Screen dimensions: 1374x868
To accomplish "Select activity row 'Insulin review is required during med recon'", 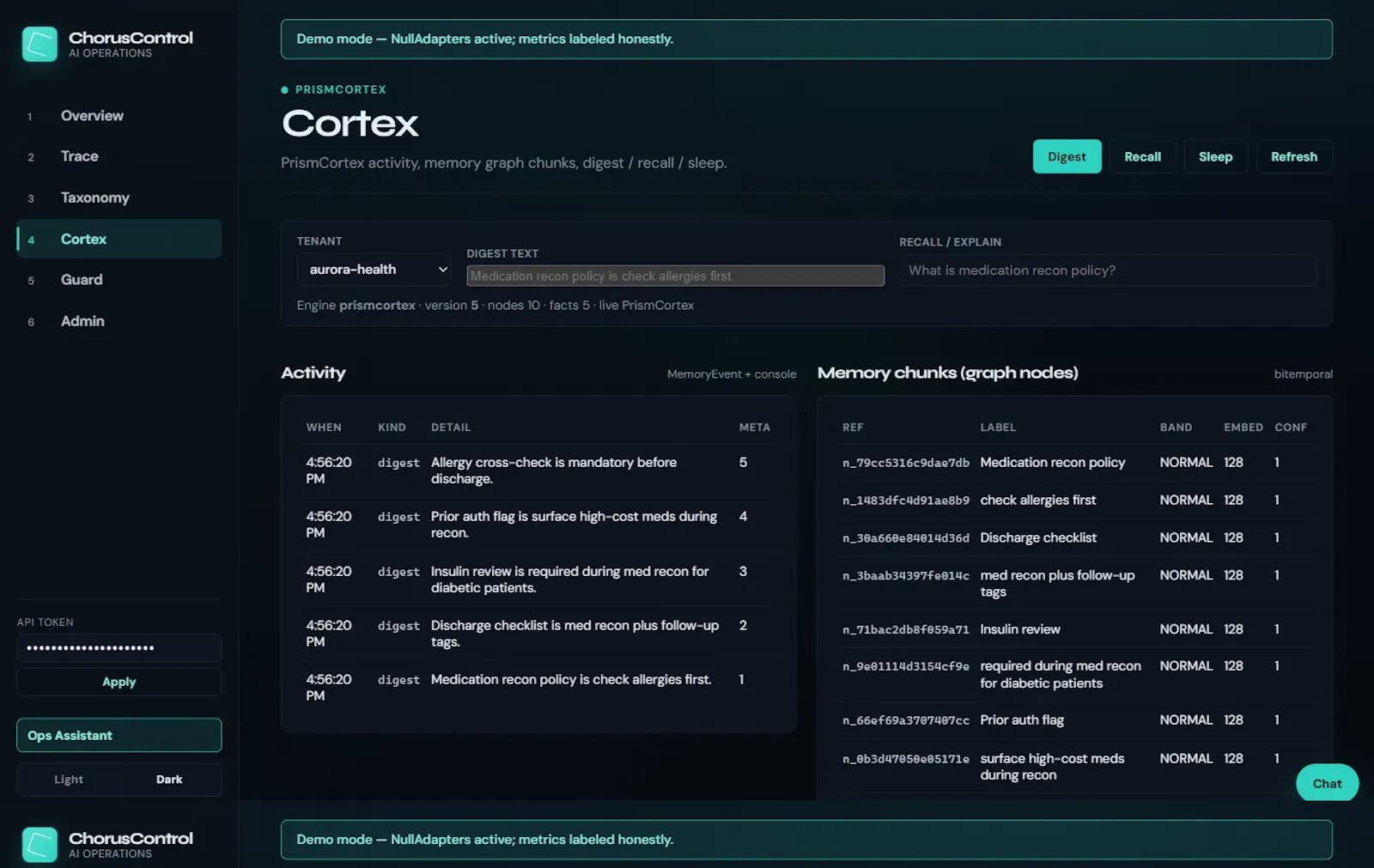I will coord(538,580).
